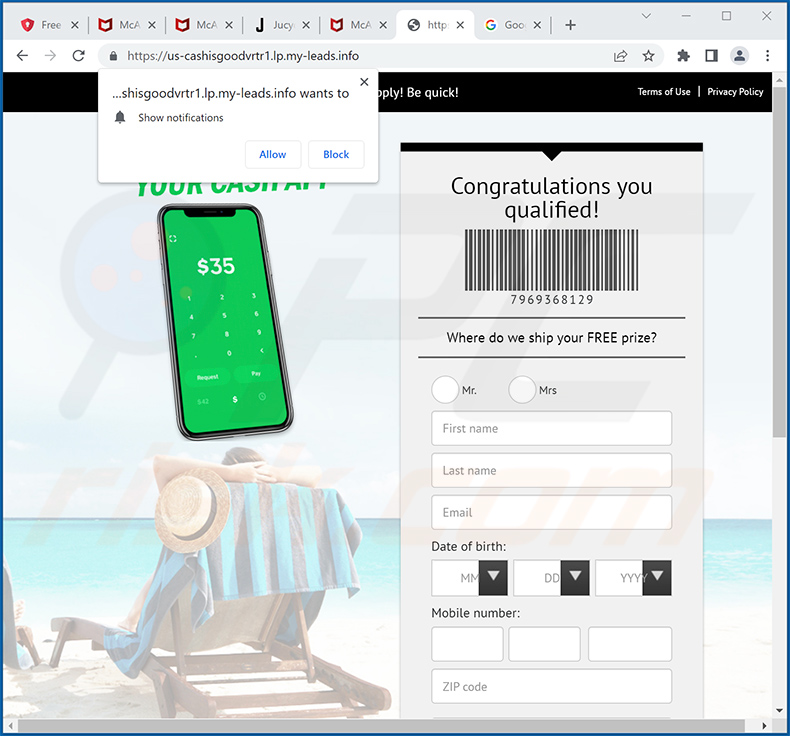
Task: Open the Chrome profile avatar icon
Action: pyautogui.click(x=739, y=56)
